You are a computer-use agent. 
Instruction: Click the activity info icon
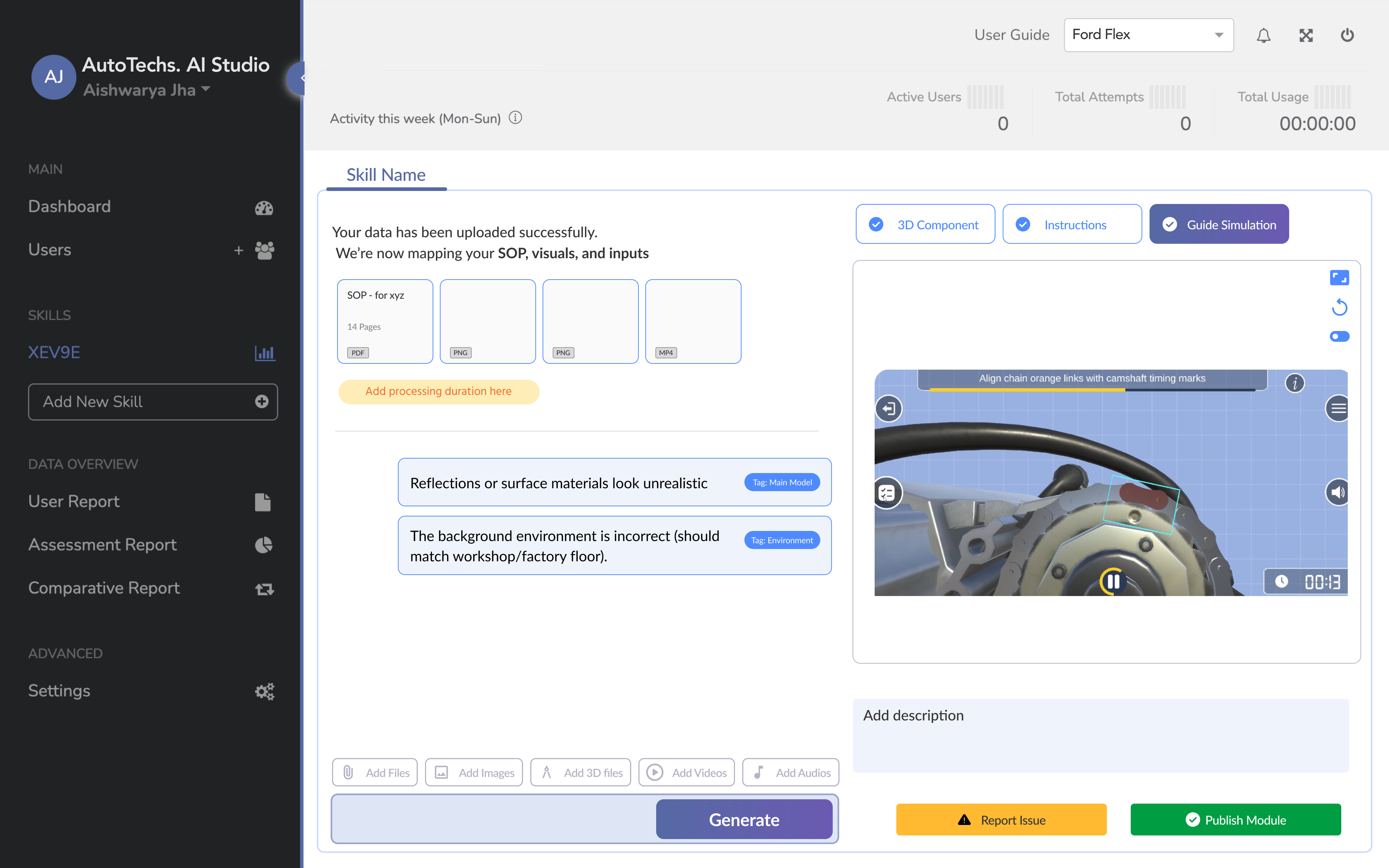tap(515, 118)
